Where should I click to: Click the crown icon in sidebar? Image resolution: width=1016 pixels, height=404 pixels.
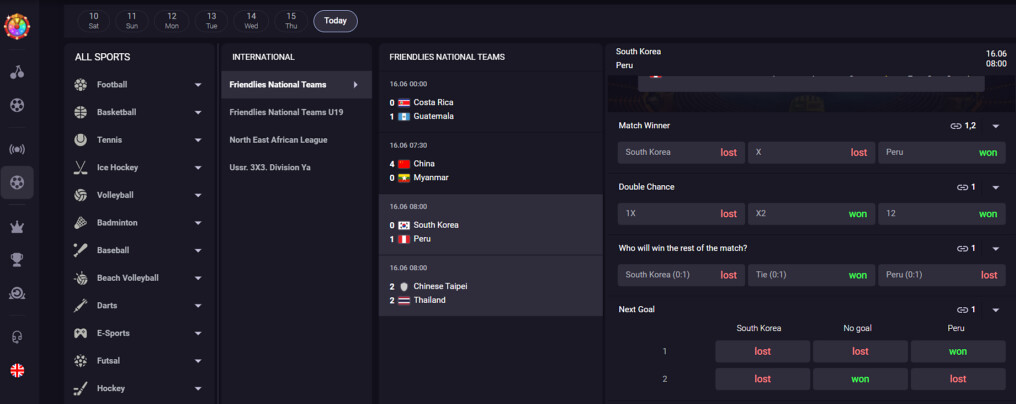pyautogui.click(x=17, y=226)
